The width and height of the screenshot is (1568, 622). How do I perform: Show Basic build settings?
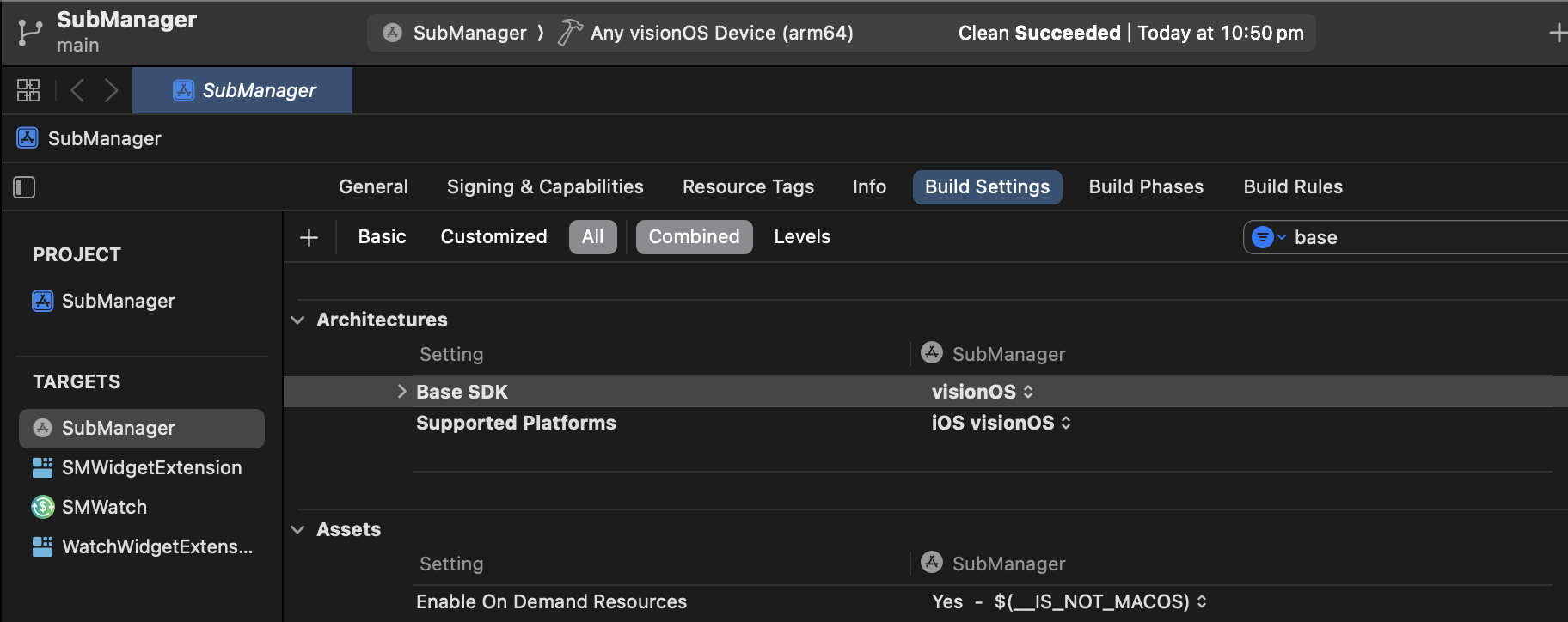tap(382, 236)
